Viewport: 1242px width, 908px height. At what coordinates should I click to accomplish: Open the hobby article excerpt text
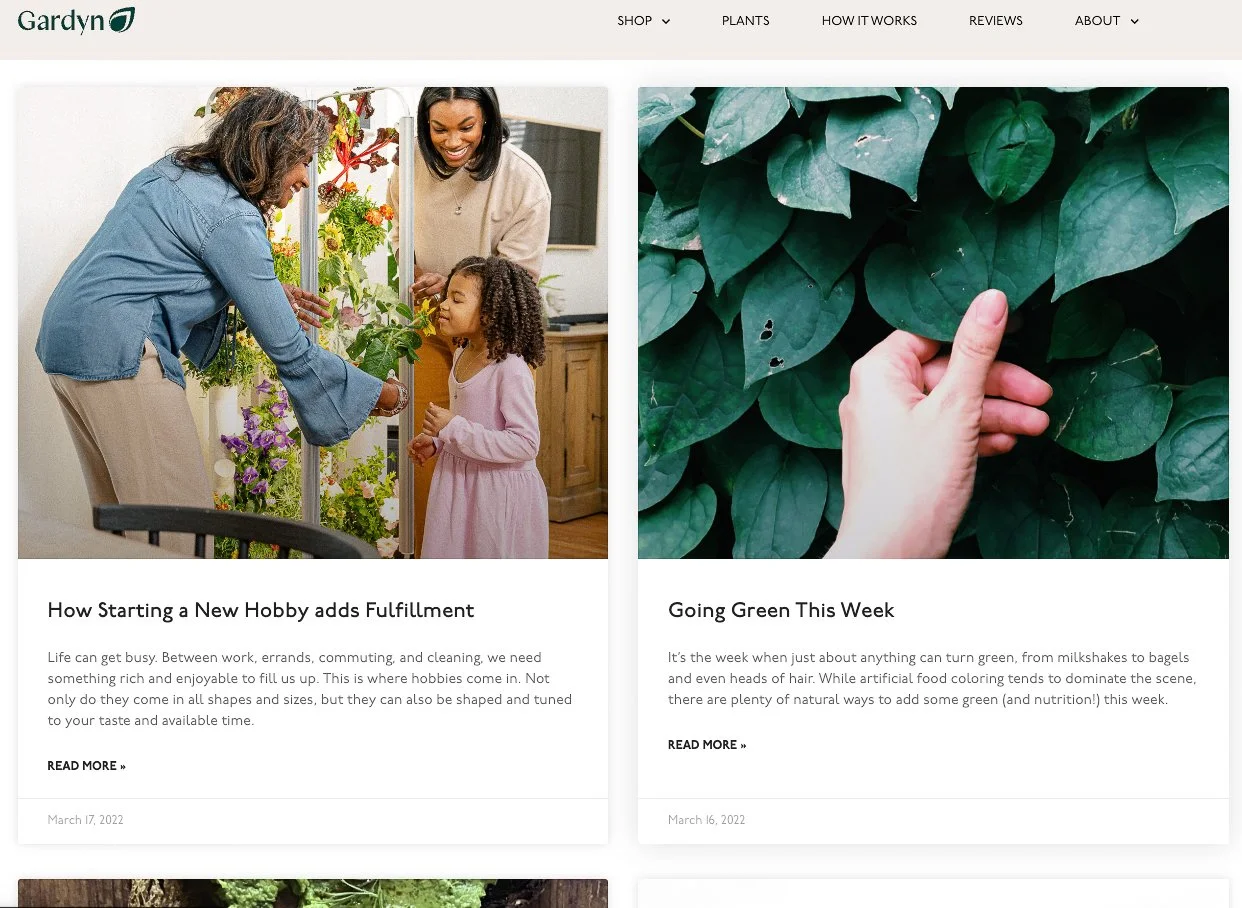click(310, 689)
